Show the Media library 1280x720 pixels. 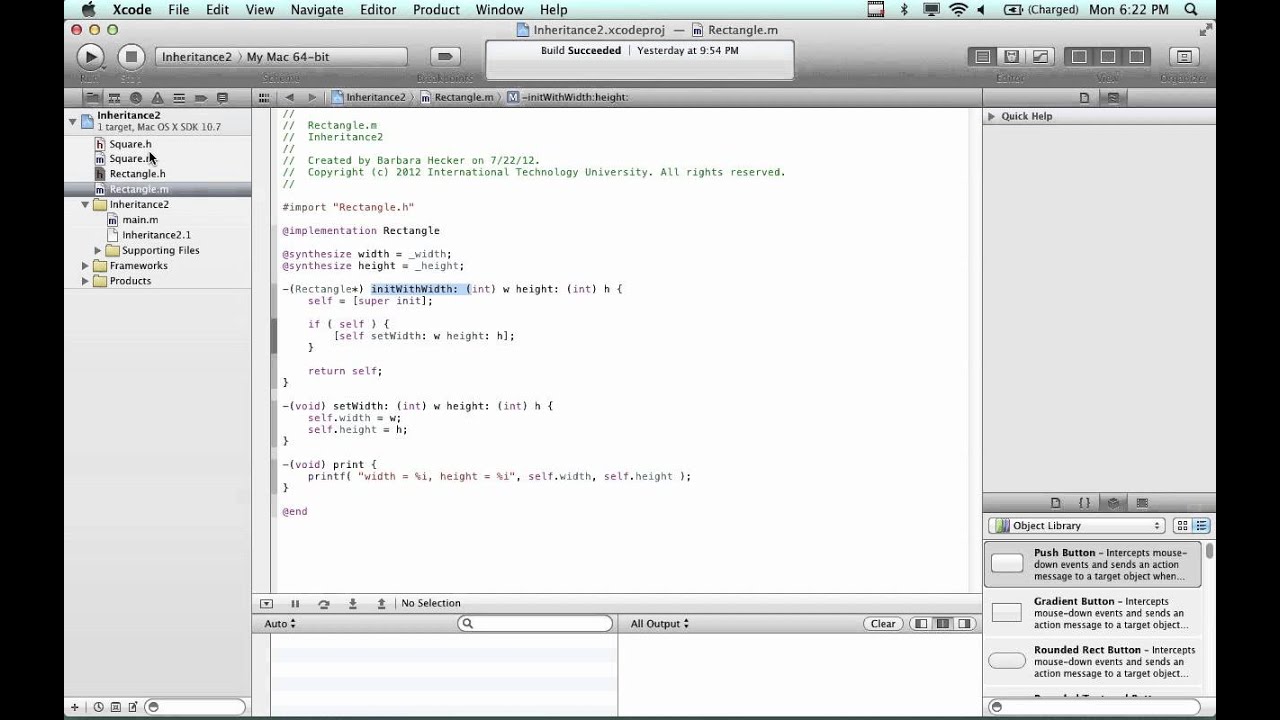pos(1142,503)
